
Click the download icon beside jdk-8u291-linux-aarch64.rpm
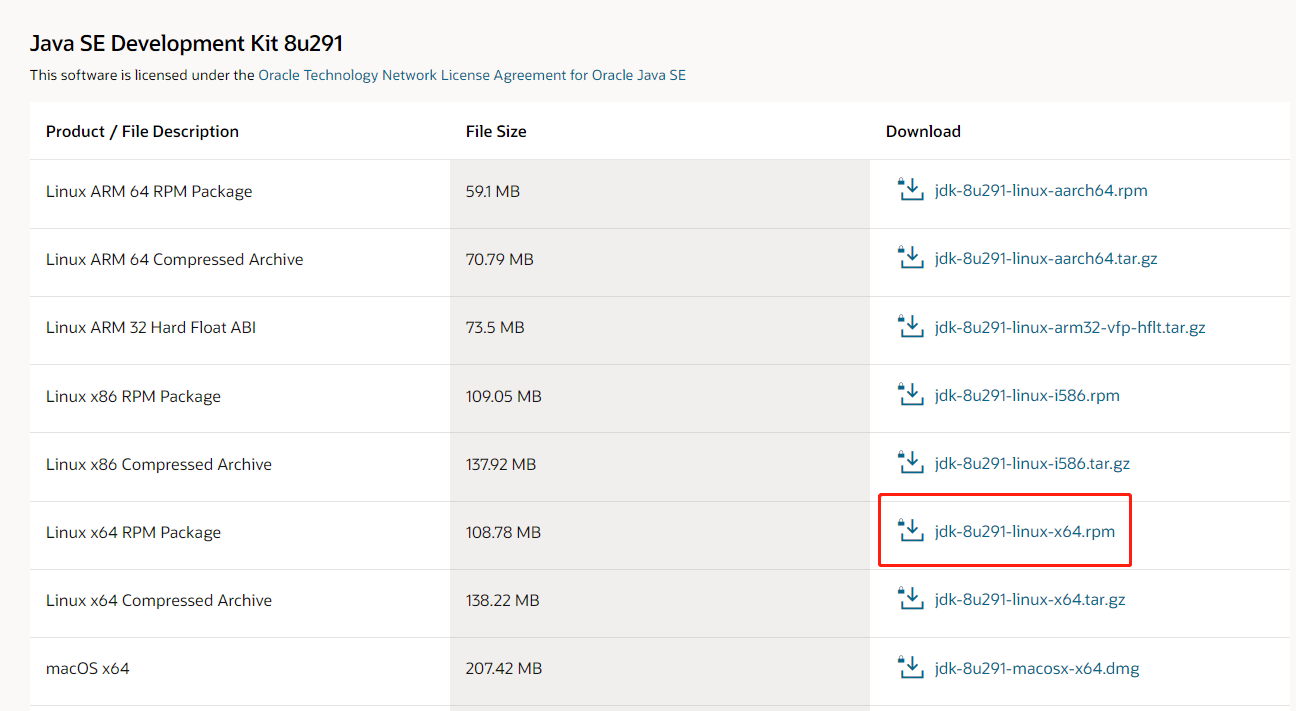pyautogui.click(x=910, y=189)
